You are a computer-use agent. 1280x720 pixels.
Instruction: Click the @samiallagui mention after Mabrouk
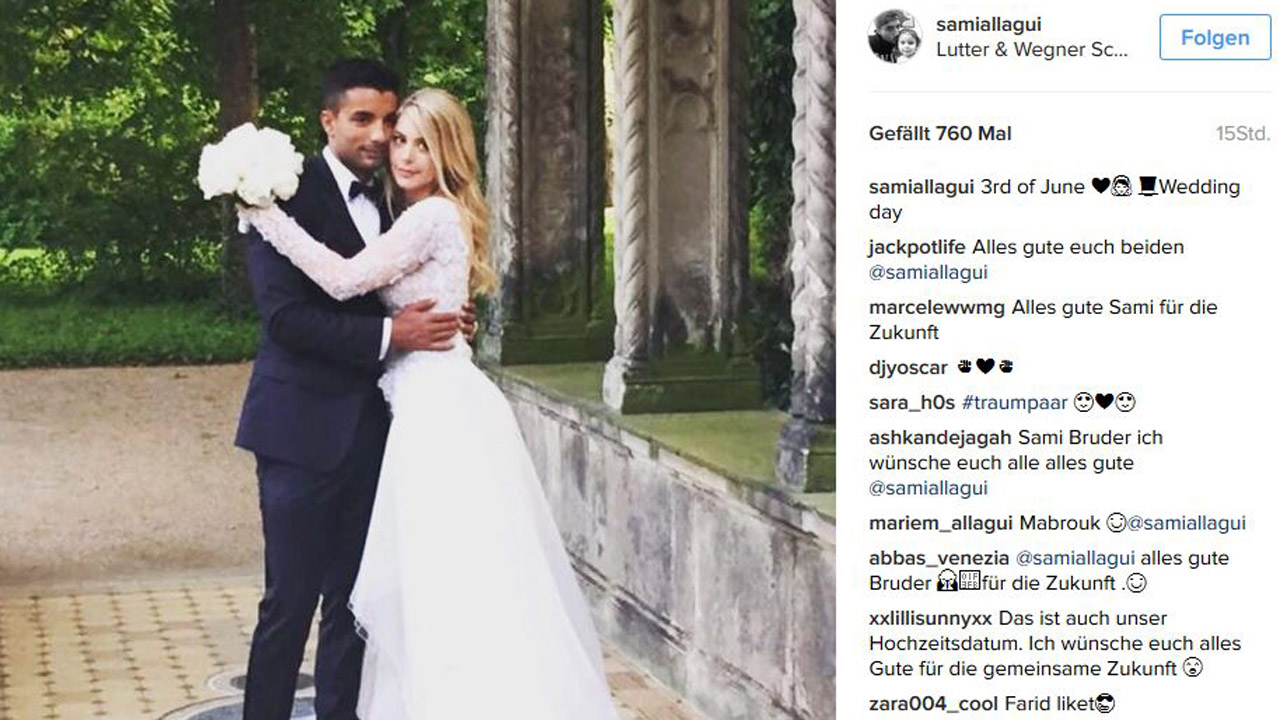point(1187,523)
